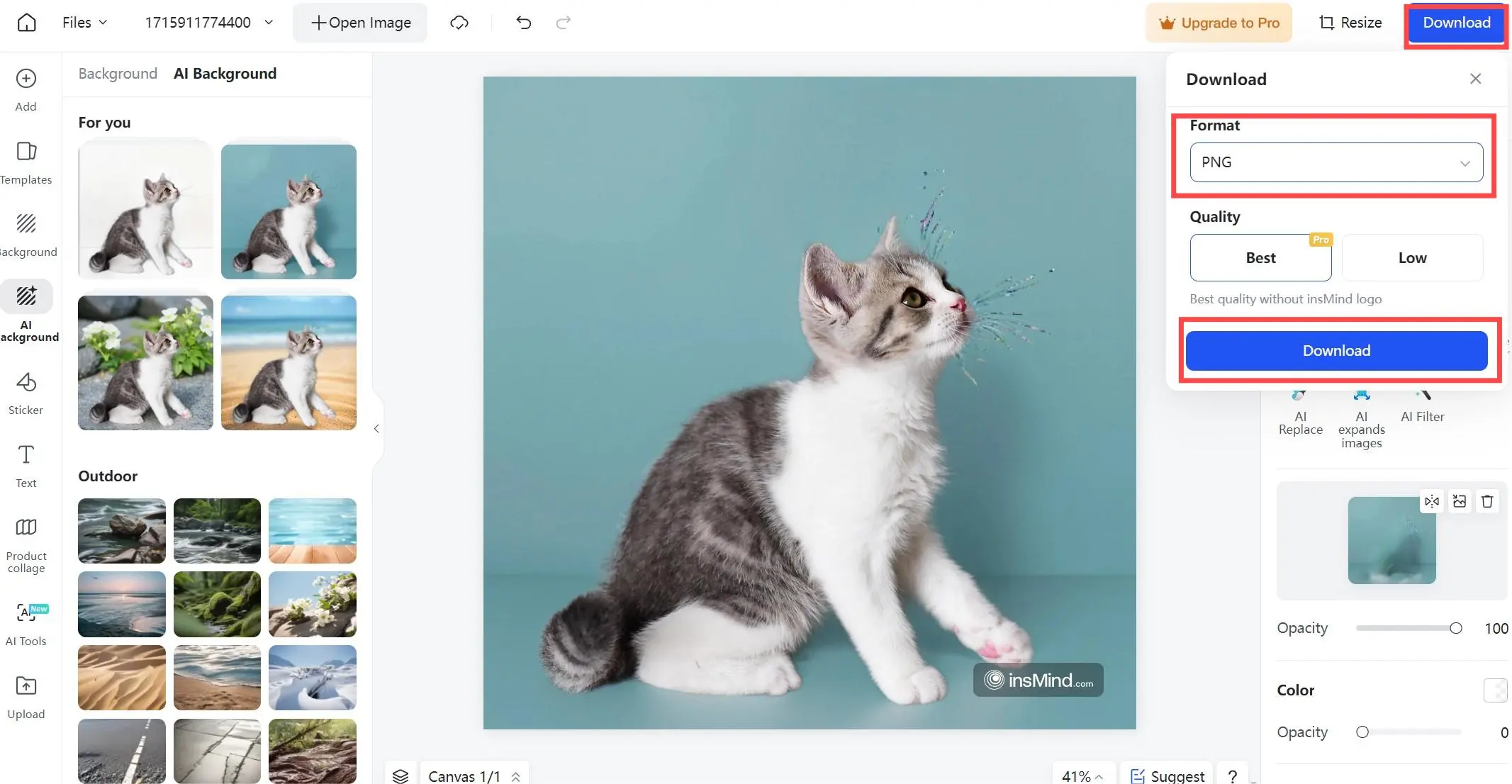
Task: Switch to Background tab
Action: pos(118,73)
